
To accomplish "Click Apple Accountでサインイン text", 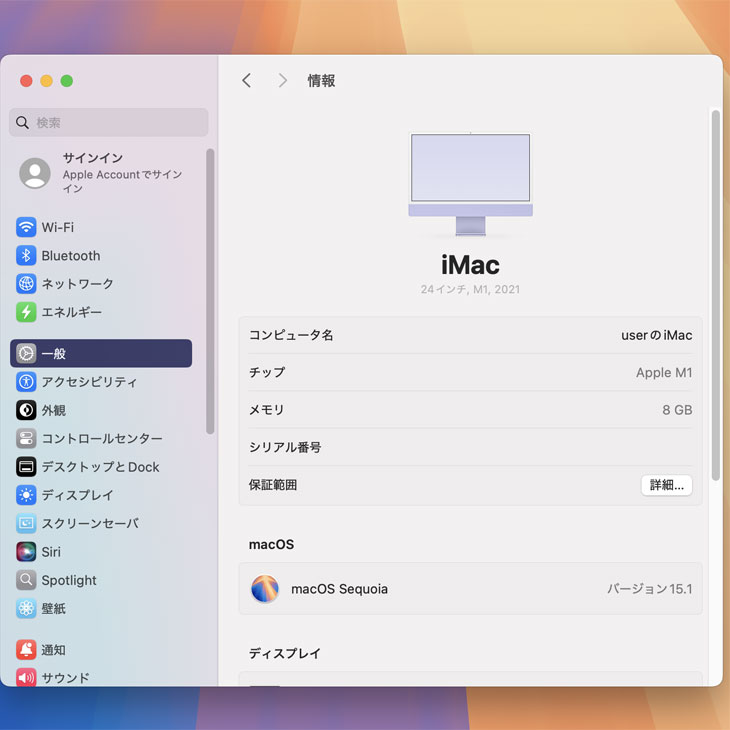I will 122,181.
